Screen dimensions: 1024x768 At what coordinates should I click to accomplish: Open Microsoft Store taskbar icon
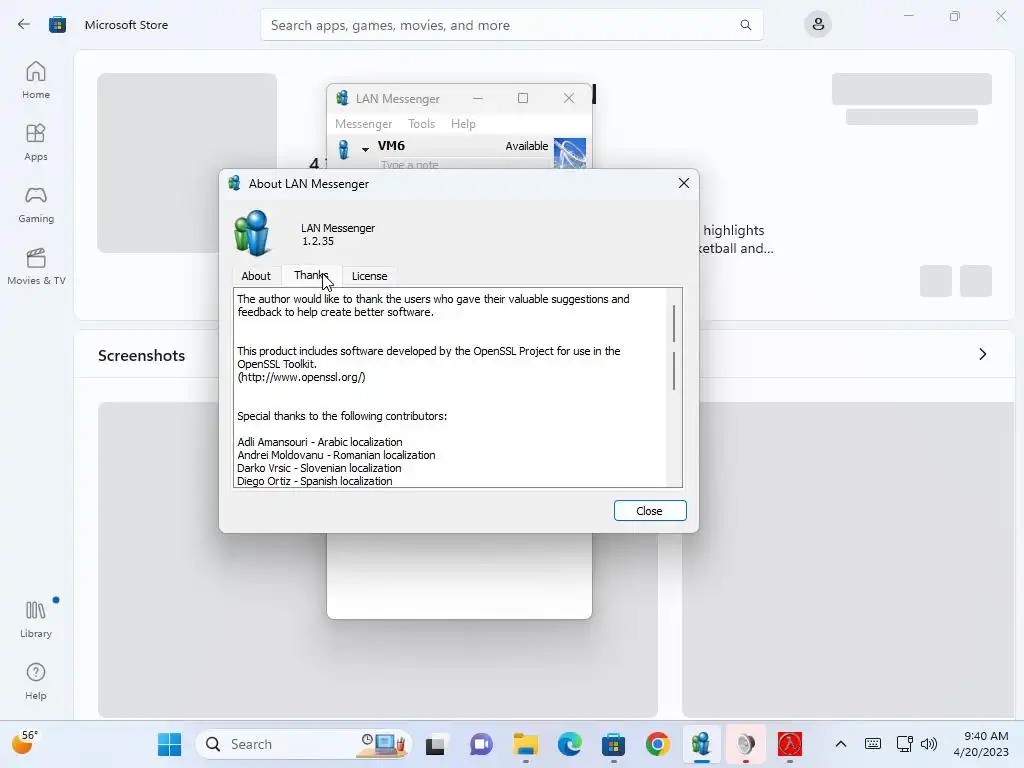click(x=613, y=744)
